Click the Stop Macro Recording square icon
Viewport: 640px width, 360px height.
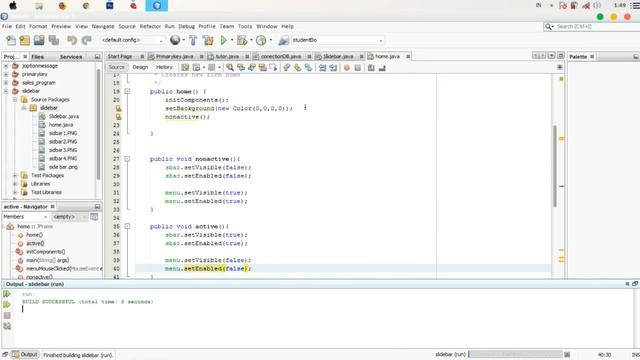click(x=358, y=68)
